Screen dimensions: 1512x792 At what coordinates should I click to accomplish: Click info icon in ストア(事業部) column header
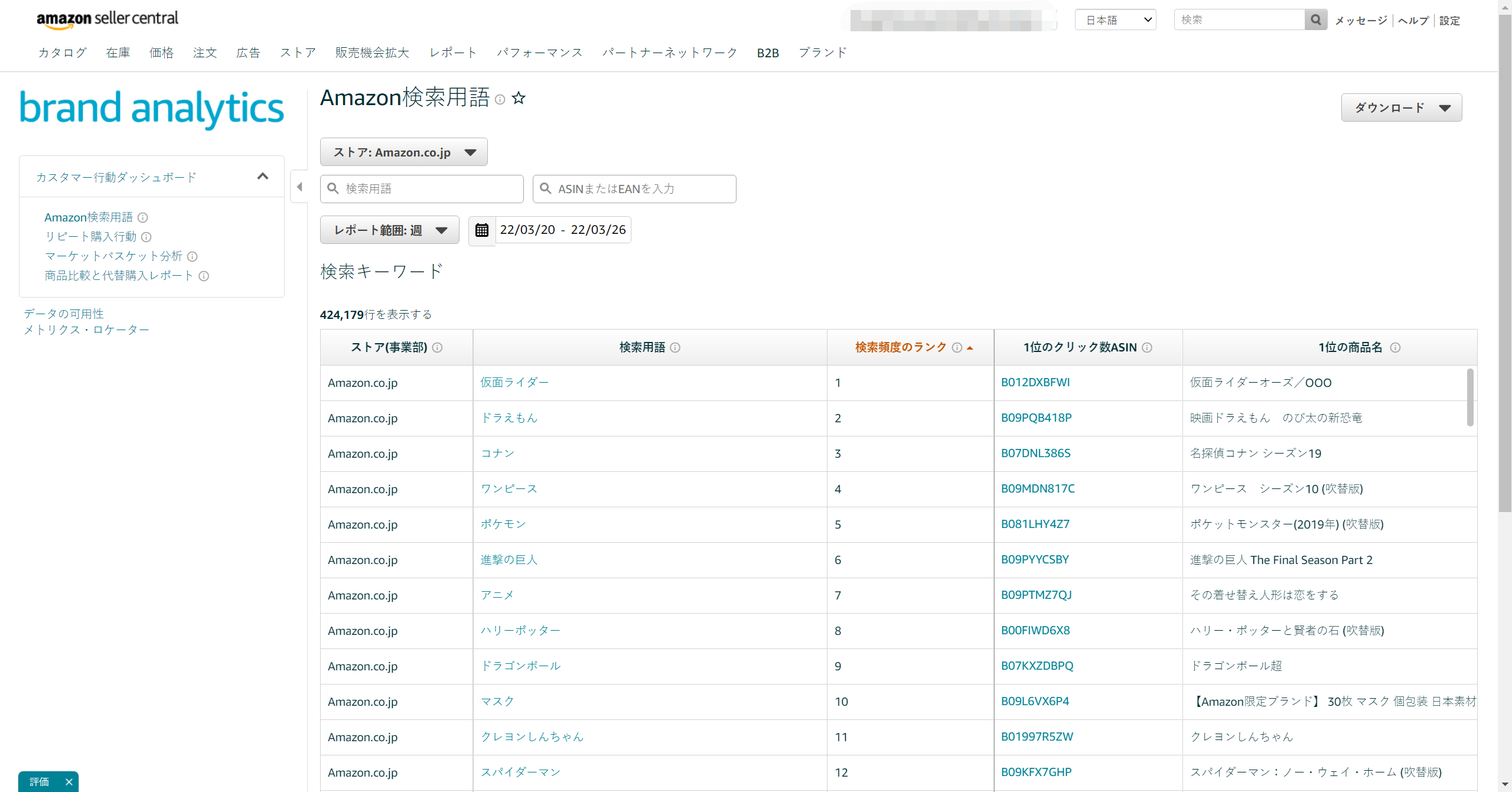point(437,347)
